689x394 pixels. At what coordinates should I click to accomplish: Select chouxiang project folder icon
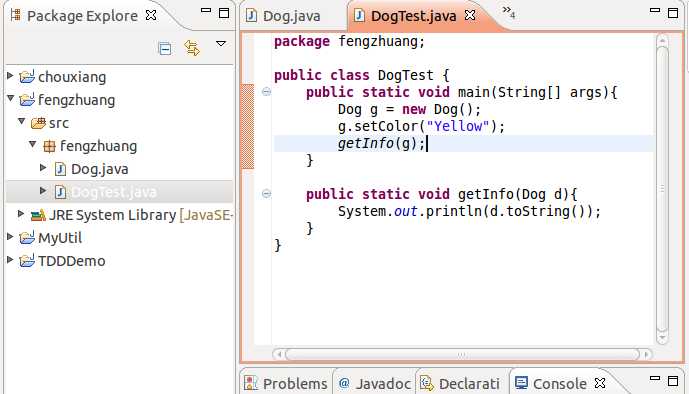(x=27, y=76)
